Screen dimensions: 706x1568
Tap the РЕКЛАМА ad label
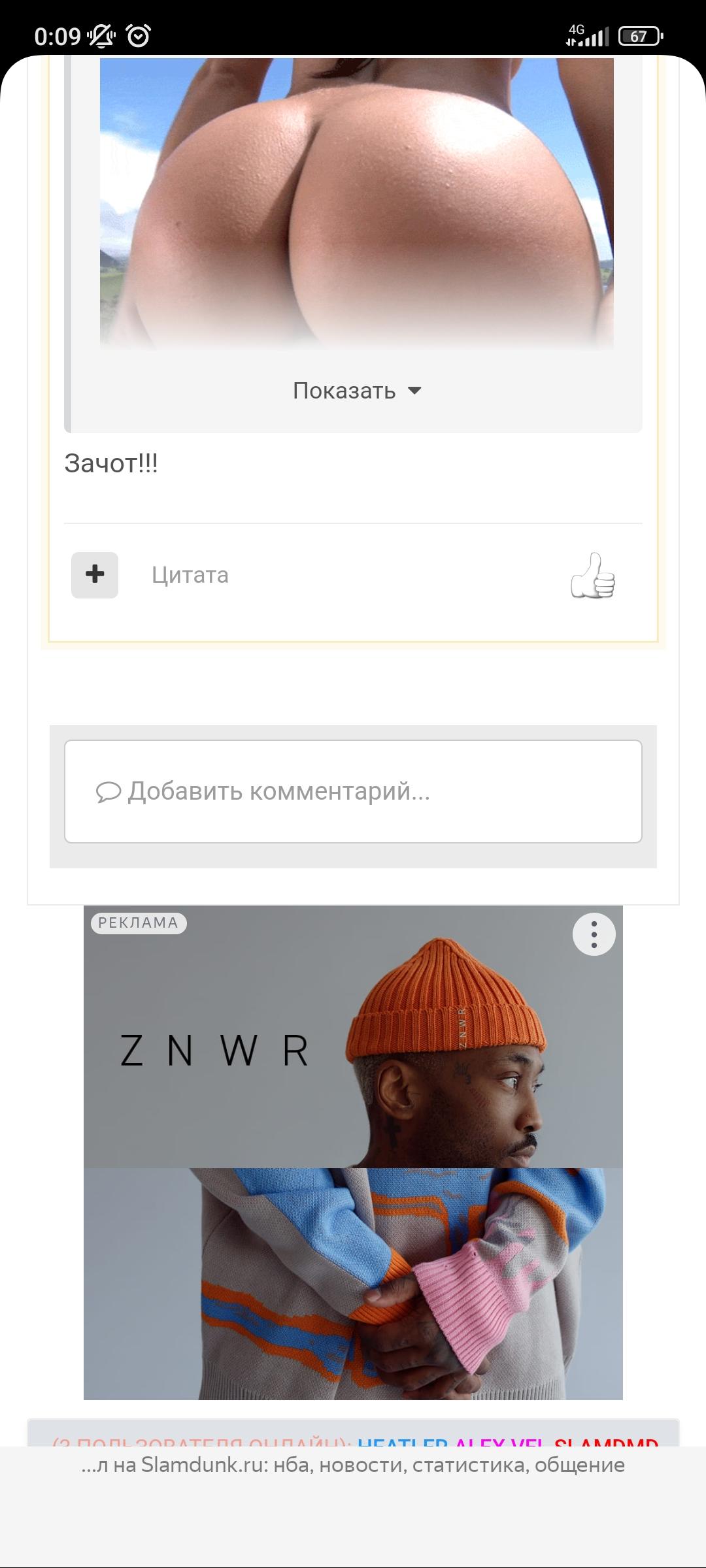point(139,923)
